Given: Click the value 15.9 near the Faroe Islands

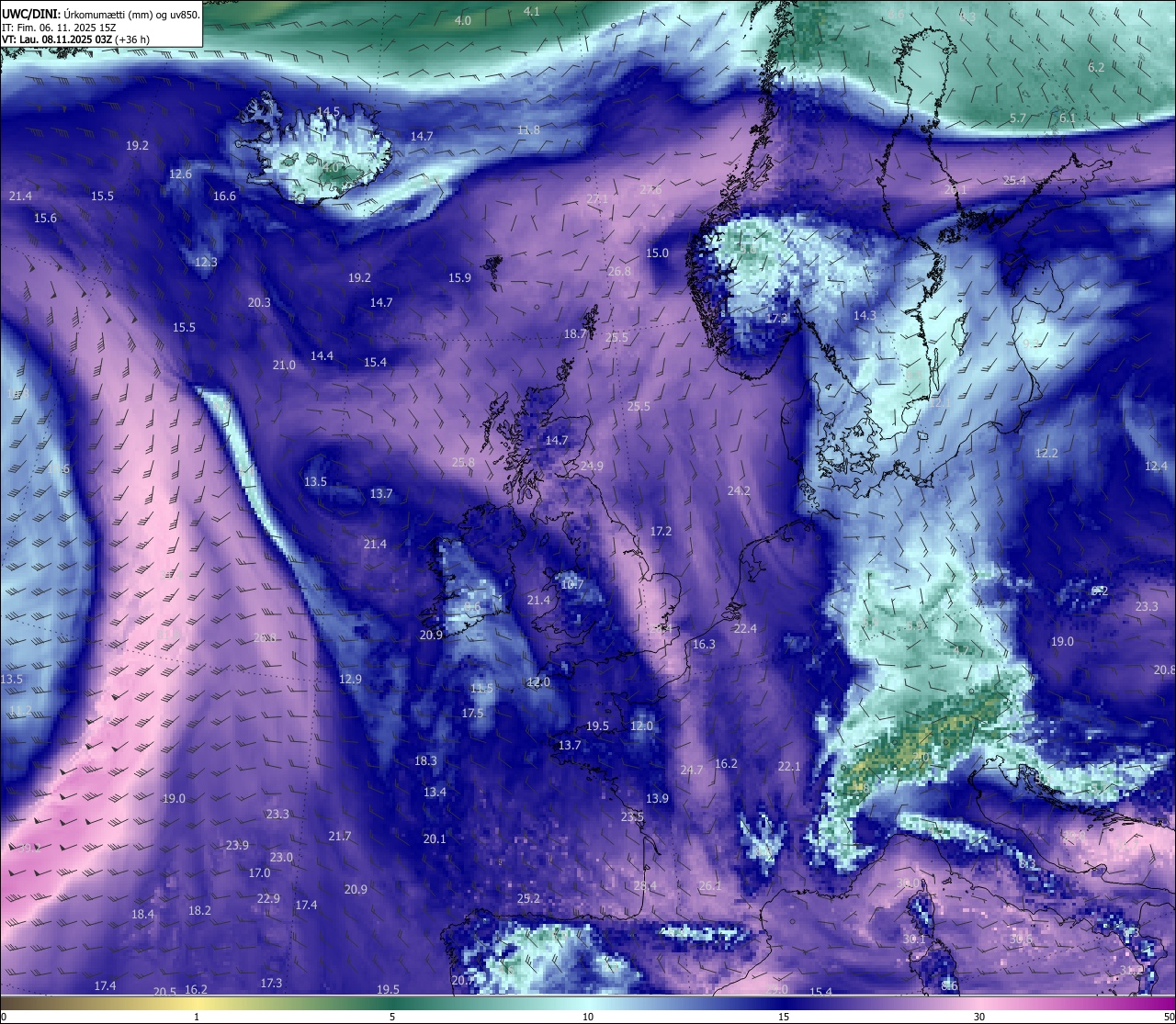Looking at the screenshot, I should point(459,277).
